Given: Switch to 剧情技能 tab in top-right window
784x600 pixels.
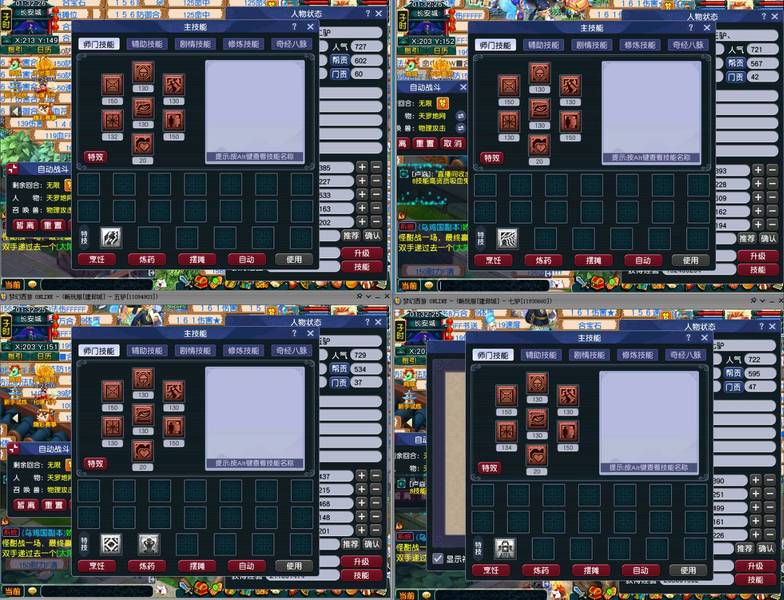Looking at the screenshot, I should (x=592, y=45).
